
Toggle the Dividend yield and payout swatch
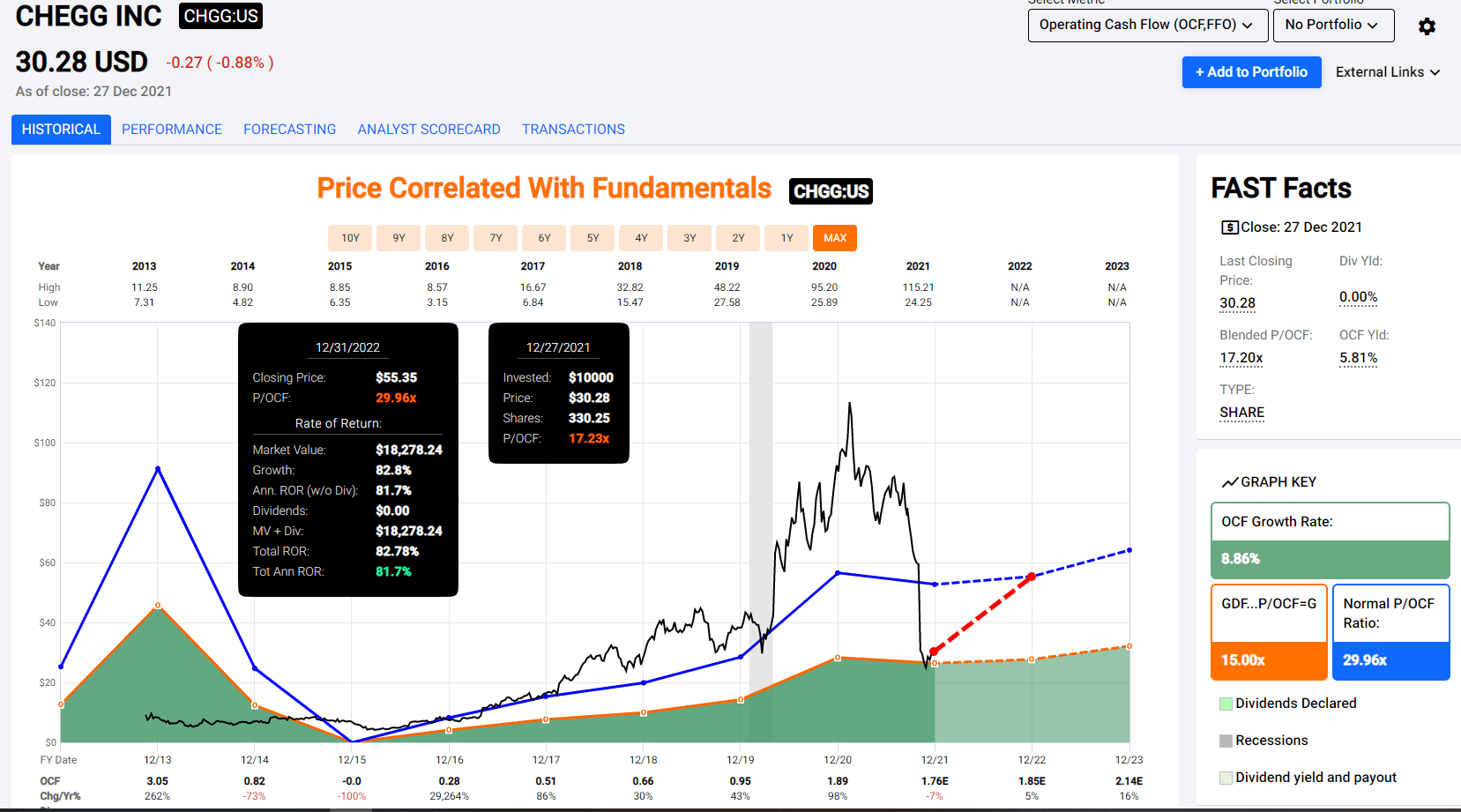click(1226, 778)
